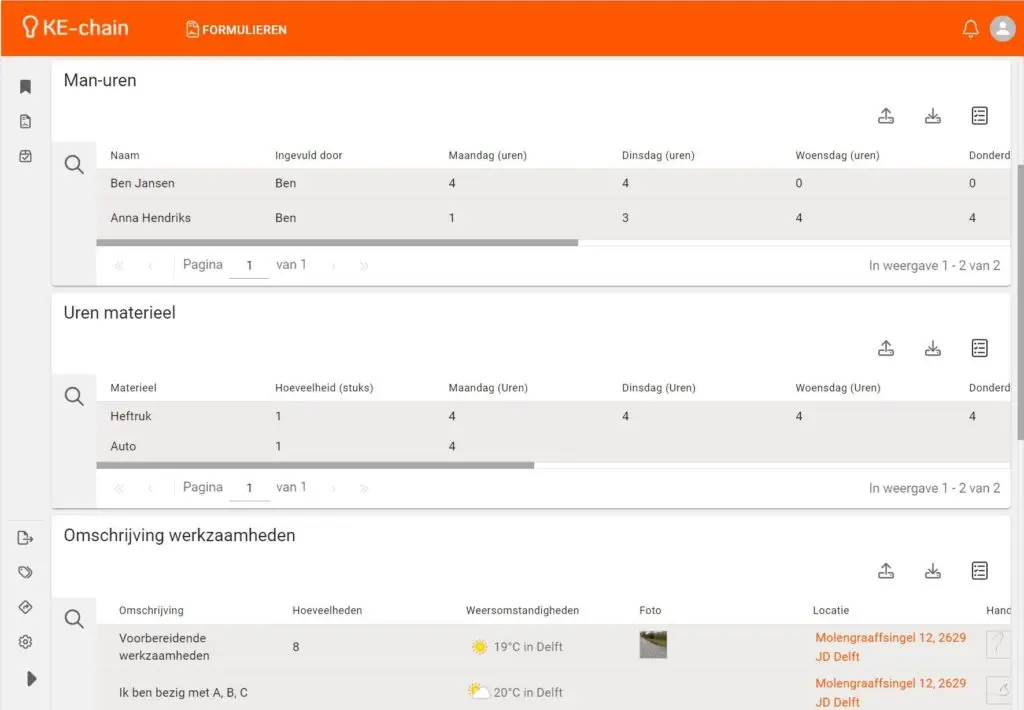Click the page number field in Man-uren
Viewport: 1024px width, 710px height.
click(x=249, y=266)
